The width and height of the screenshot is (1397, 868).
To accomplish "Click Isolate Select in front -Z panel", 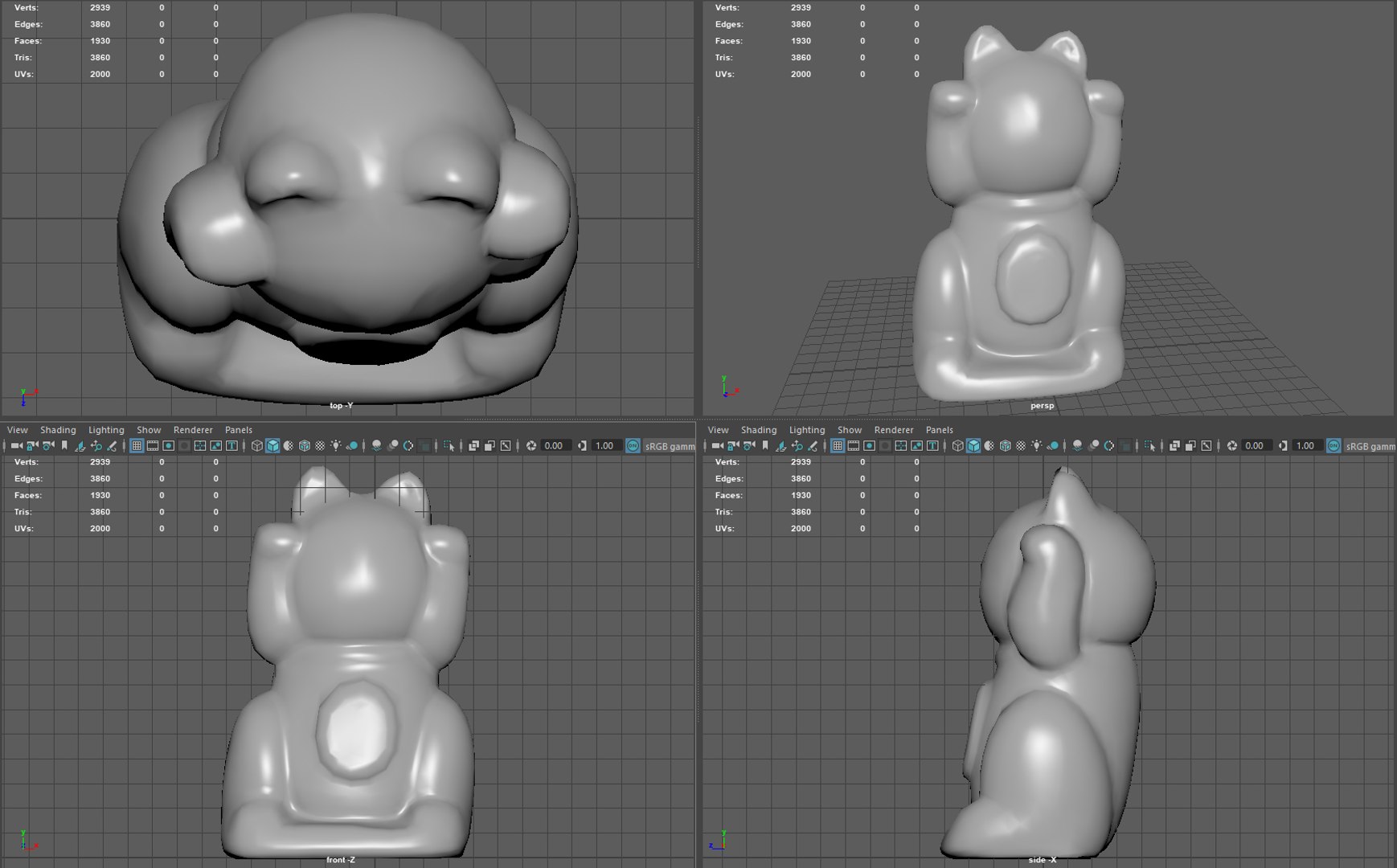I will (449, 446).
